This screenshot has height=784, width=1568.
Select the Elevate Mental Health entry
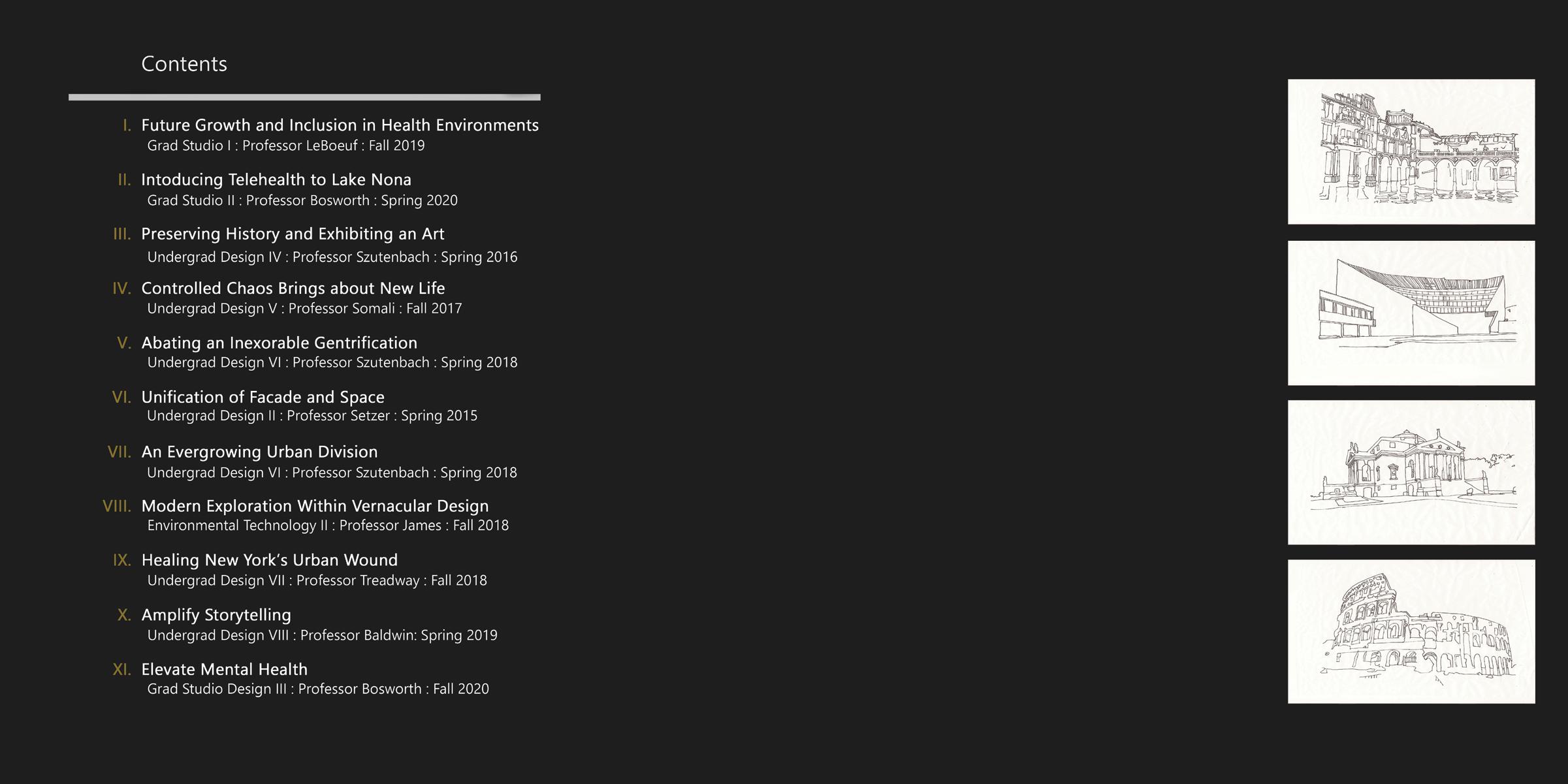224,669
